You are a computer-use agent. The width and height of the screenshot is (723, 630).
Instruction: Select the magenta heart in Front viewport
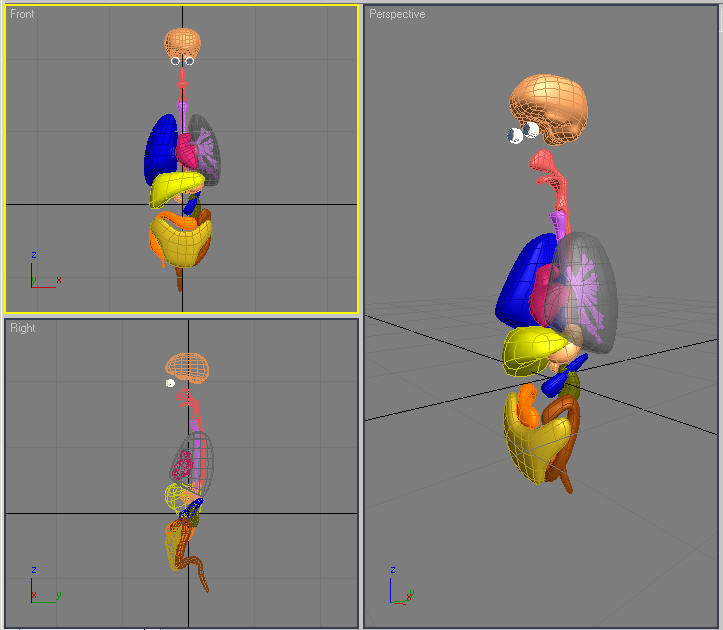point(187,152)
